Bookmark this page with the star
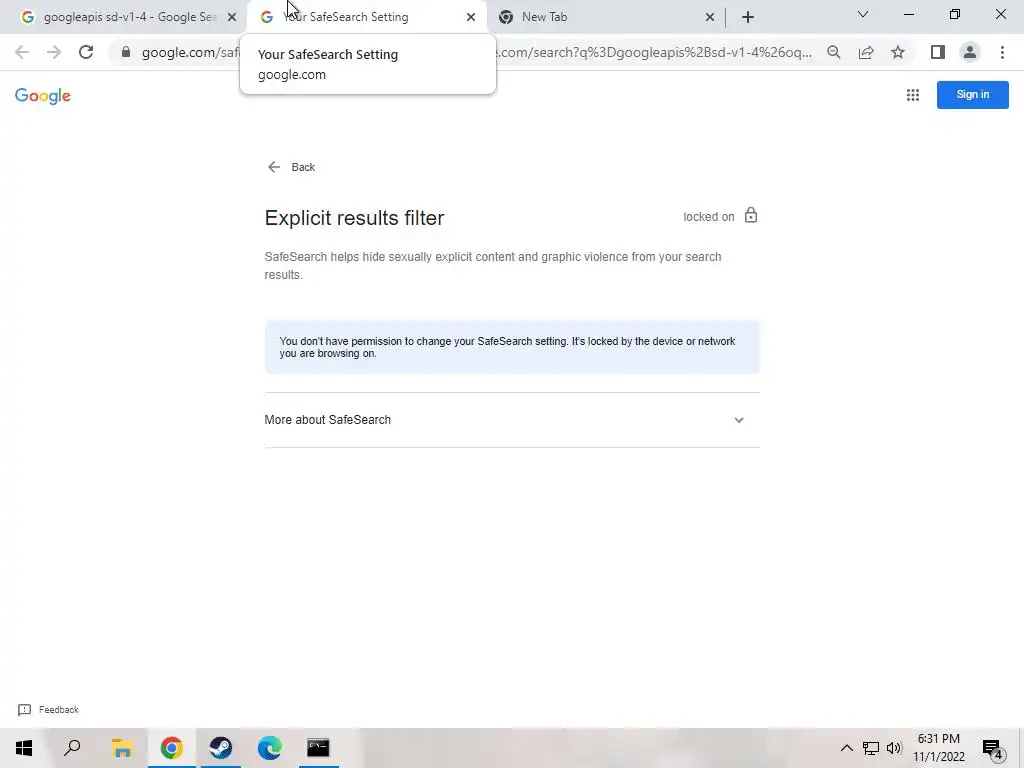This screenshot has width=1024, height=768. (898, 52)
